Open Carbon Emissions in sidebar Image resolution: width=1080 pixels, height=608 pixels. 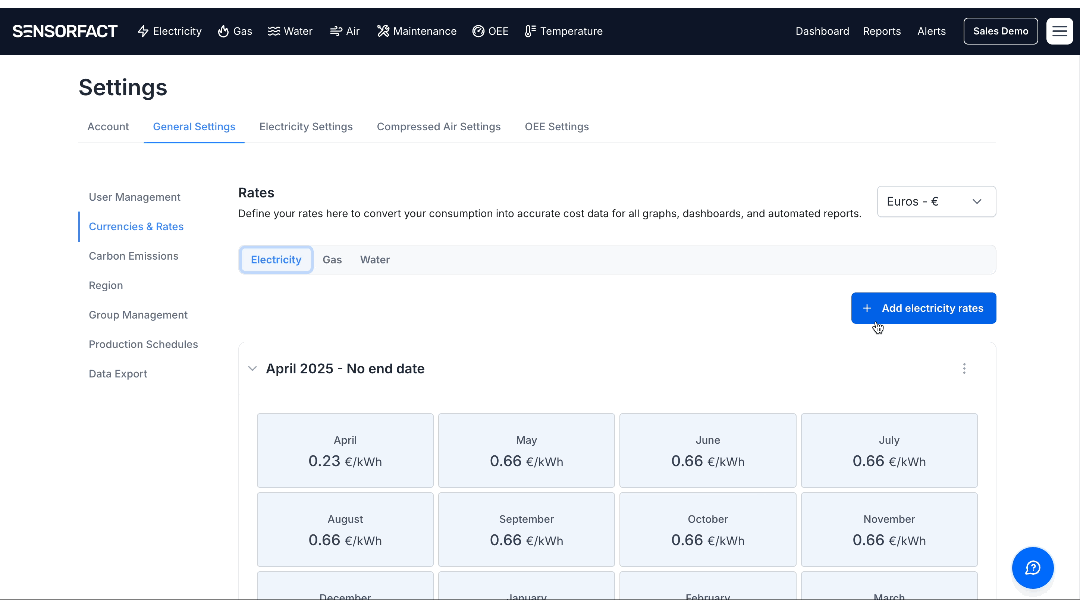point(134,256)
